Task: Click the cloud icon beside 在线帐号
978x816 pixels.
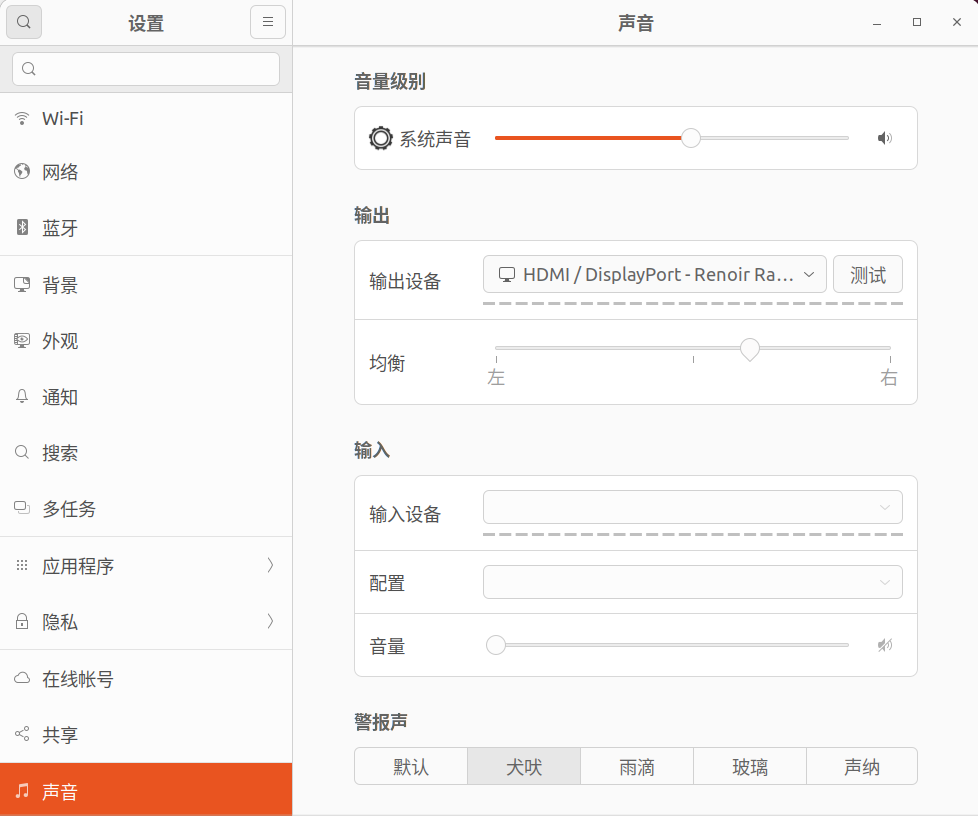Action: tap(22, 678)
